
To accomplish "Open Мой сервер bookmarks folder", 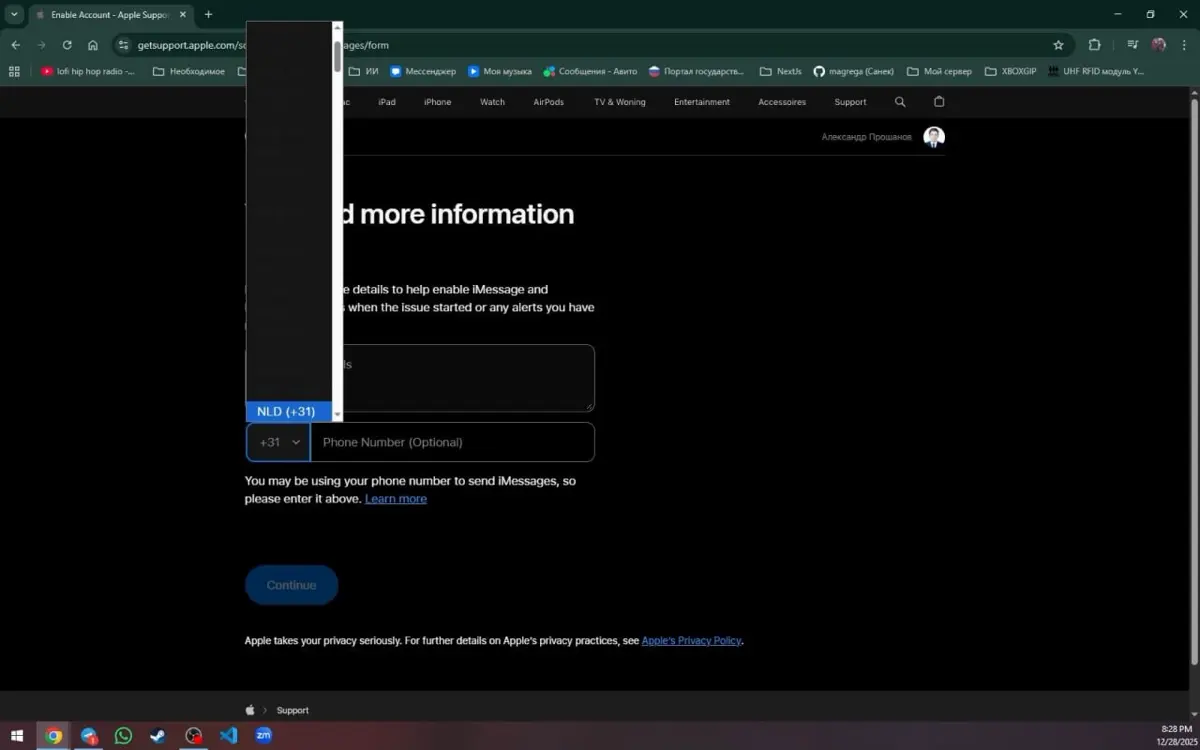I will coord(940,71).
